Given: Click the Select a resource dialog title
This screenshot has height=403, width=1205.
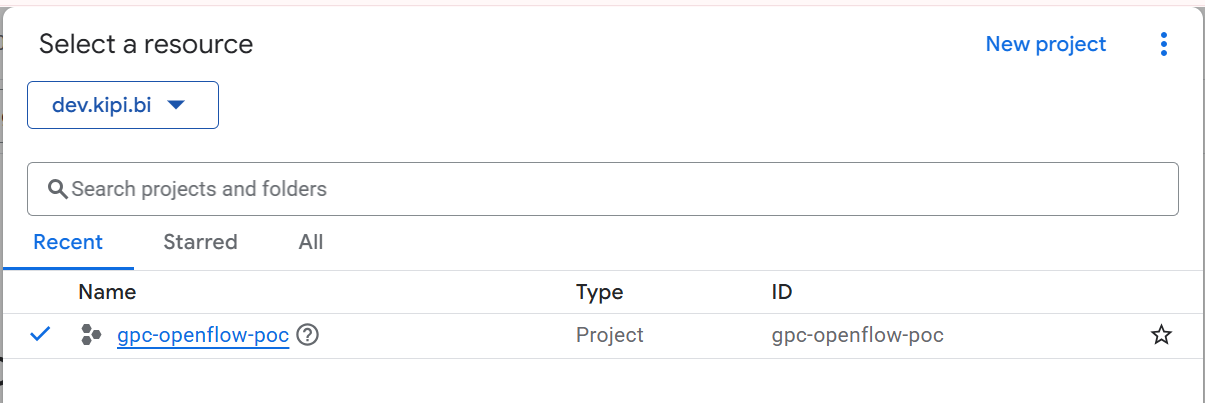Looking at the screenshot, I should coord(146,44).
